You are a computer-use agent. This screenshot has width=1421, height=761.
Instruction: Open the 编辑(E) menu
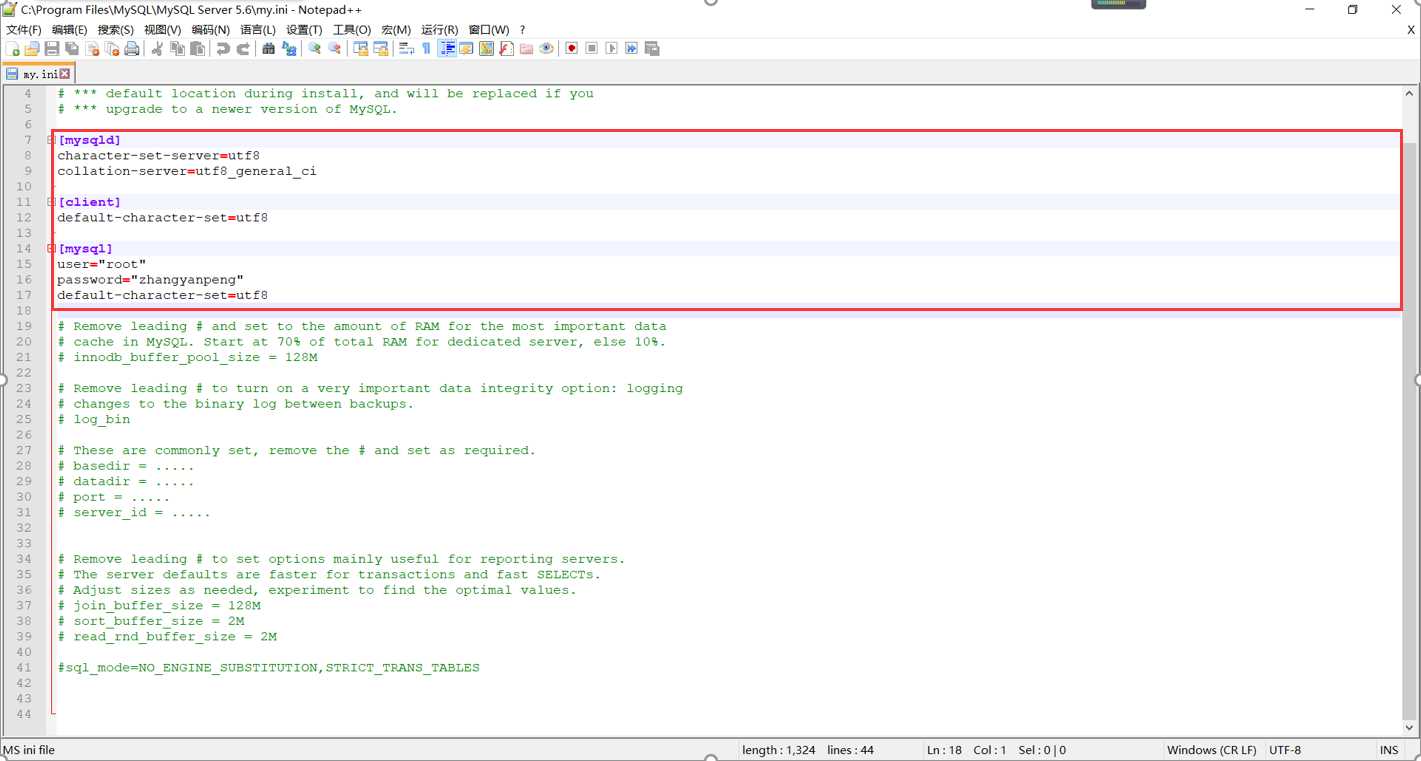coord(69,30)
